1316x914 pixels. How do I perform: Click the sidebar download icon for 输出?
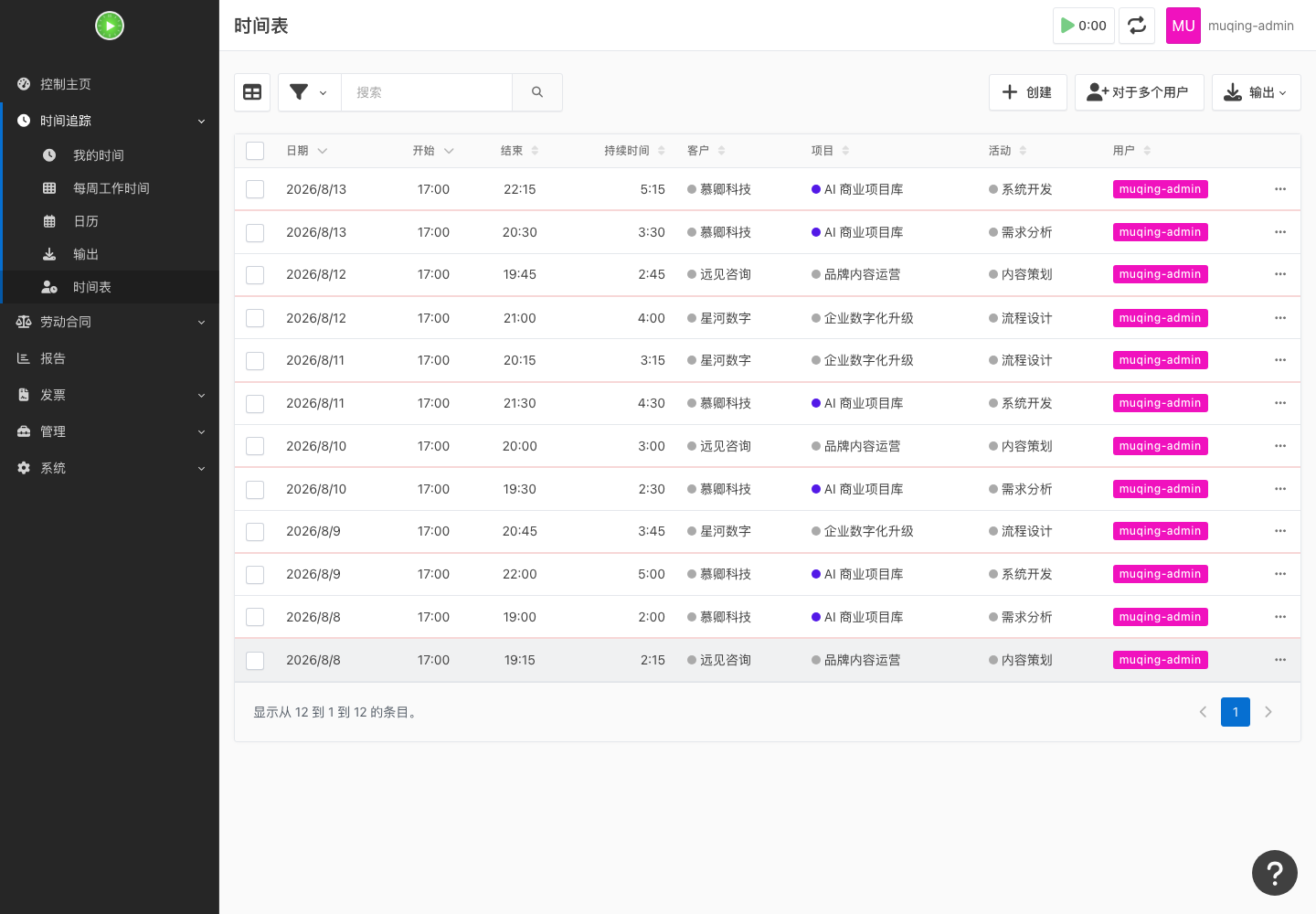49,254
